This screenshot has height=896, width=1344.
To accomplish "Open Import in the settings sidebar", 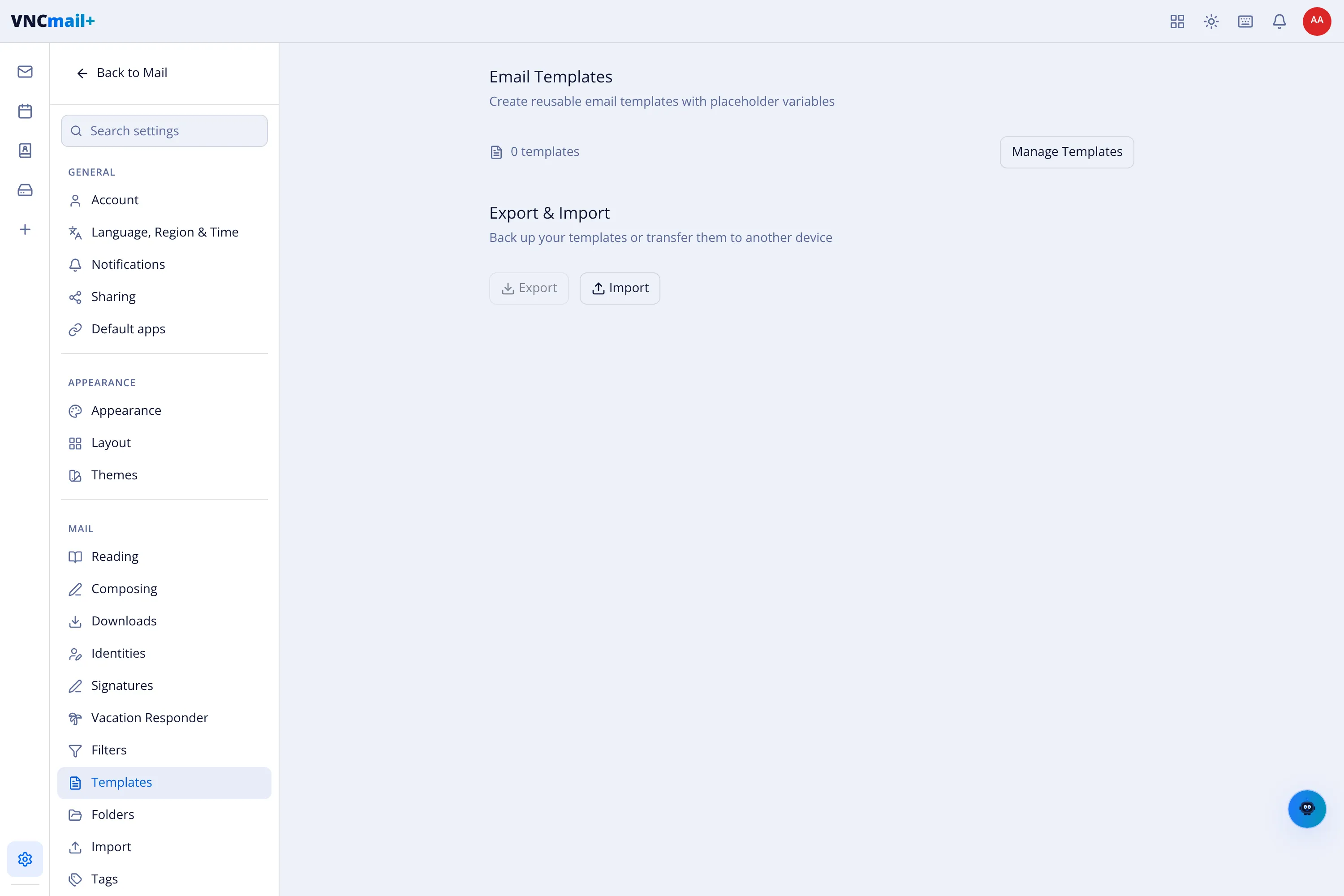I will coord(164,848).
